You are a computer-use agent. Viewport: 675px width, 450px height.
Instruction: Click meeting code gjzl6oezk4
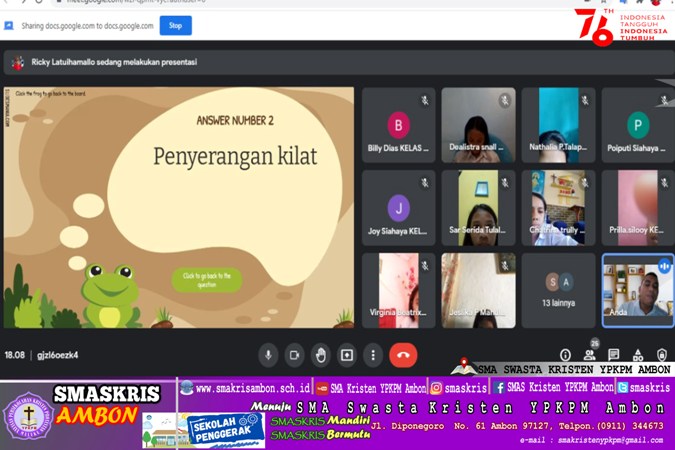(58, 355)
